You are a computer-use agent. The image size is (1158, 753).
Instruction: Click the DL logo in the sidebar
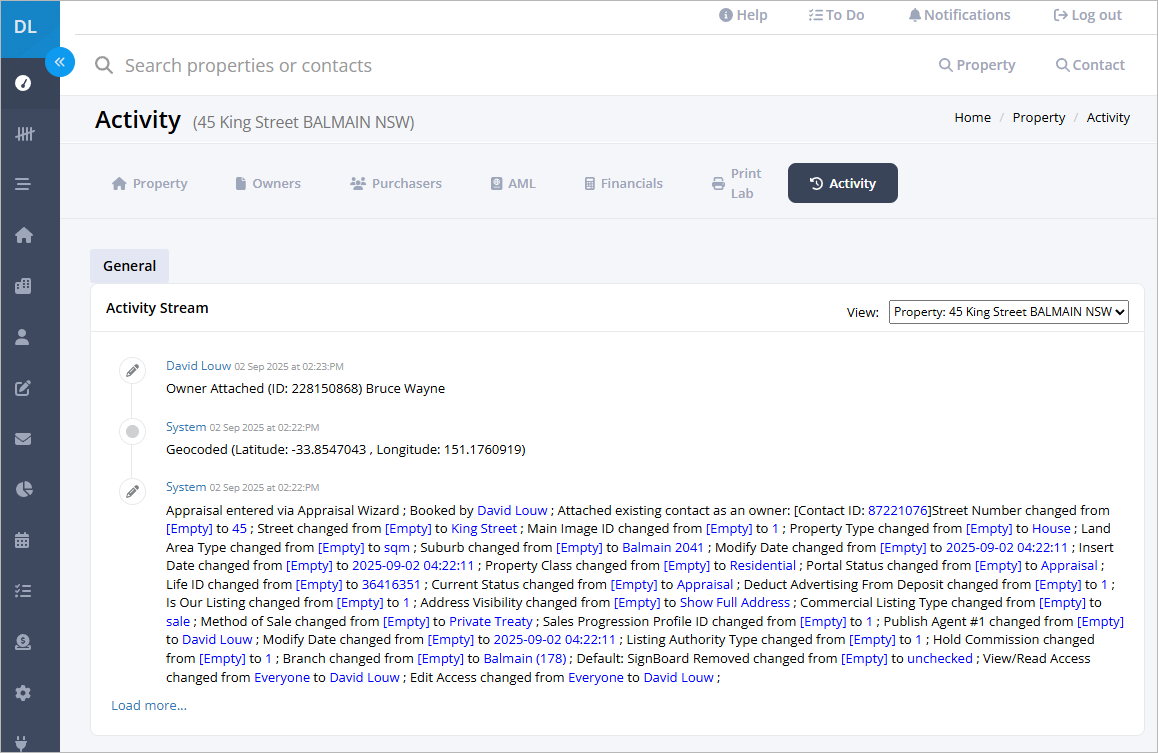(x=26, y=27)
